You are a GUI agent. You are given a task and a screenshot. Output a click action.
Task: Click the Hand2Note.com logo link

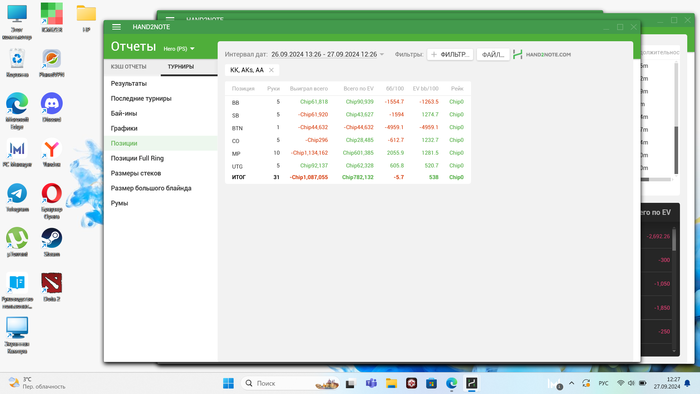click(542, 54)
